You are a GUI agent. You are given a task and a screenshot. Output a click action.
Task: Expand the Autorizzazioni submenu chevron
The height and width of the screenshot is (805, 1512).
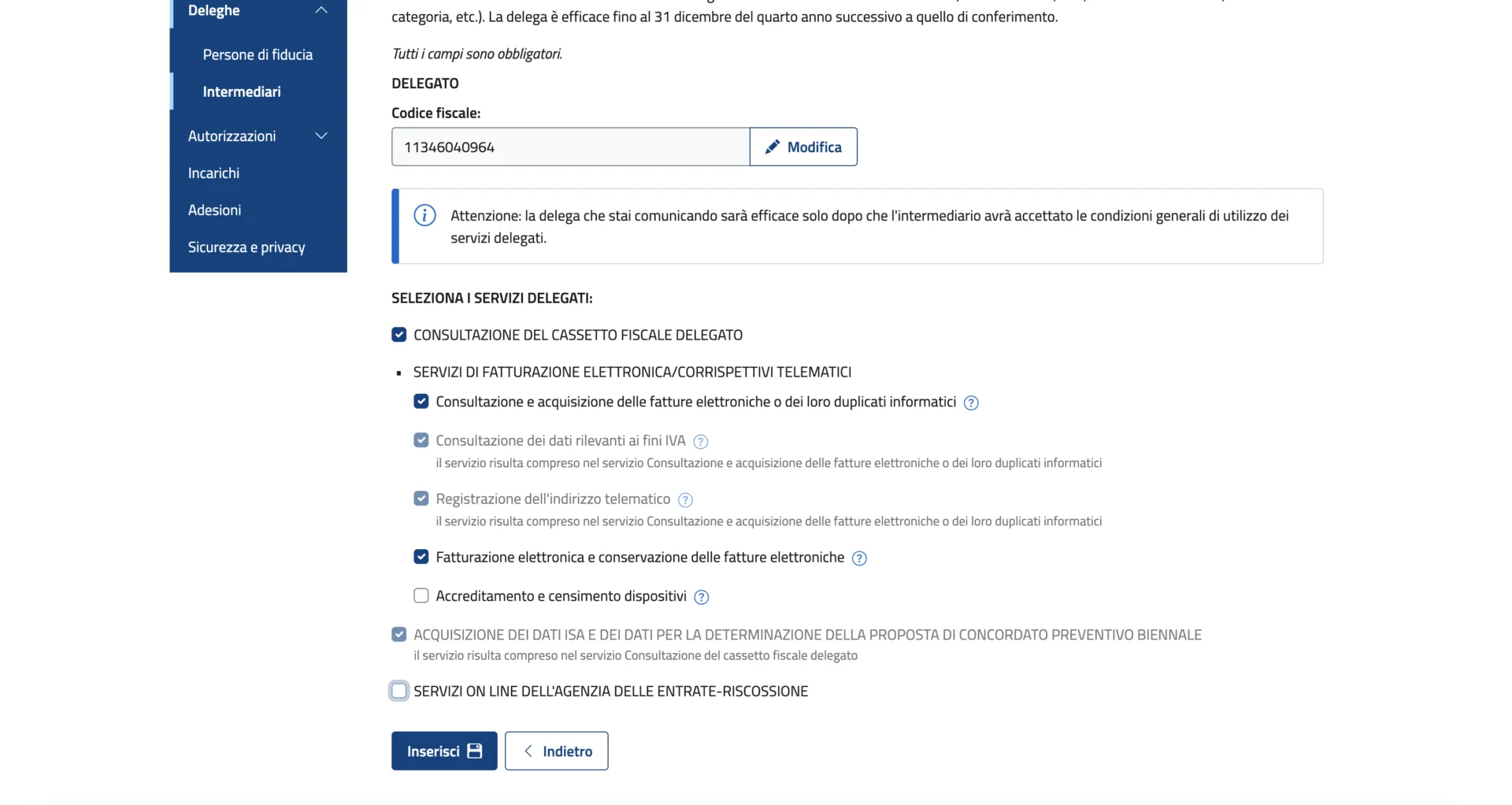[x=321, y=136]
